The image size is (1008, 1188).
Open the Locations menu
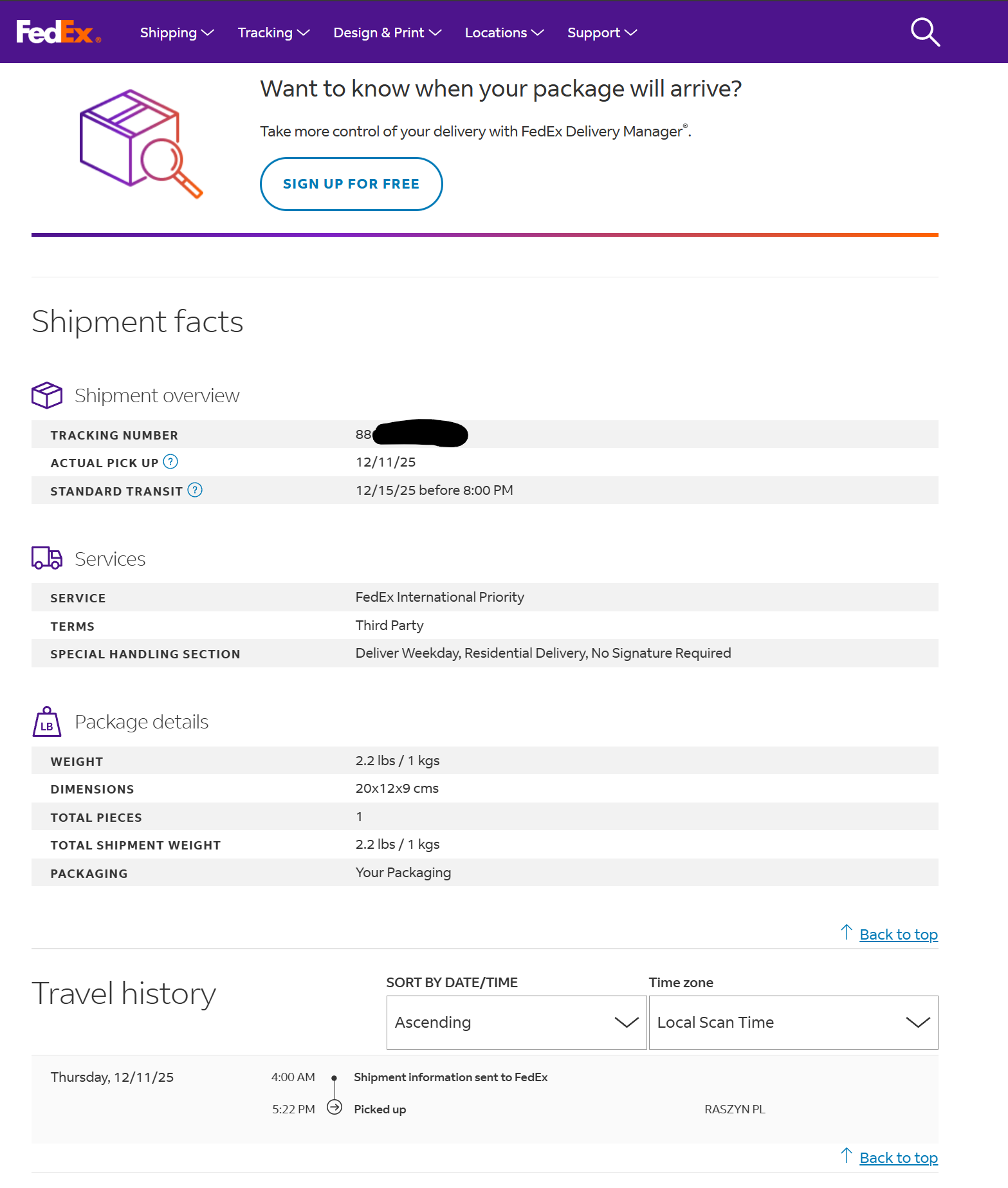[504, 33]
